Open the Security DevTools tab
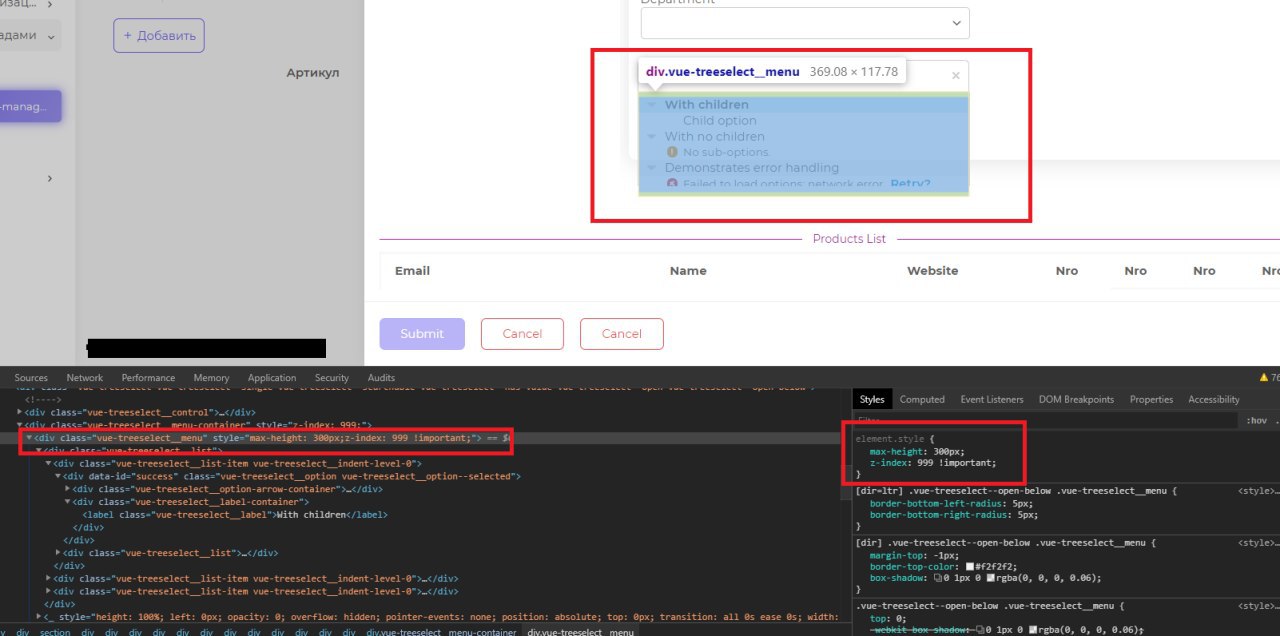 pyautogui.click(x=332, y=378)
